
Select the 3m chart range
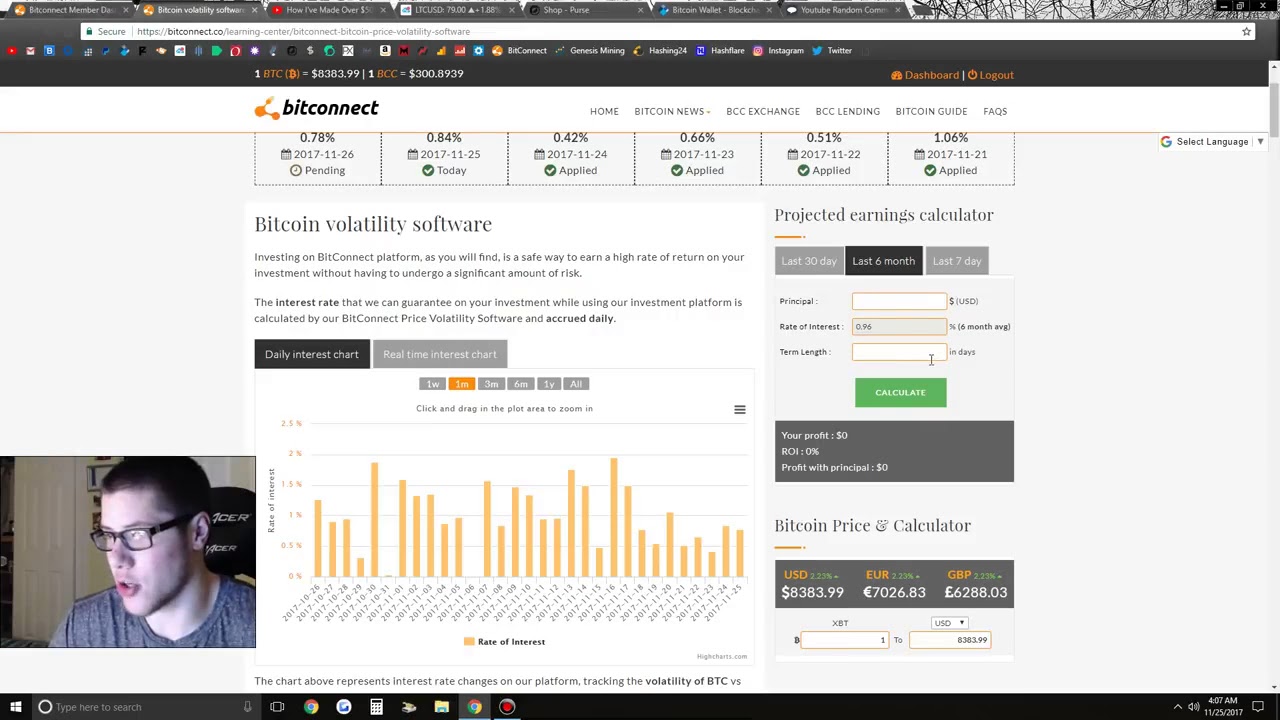click(491, 384)
